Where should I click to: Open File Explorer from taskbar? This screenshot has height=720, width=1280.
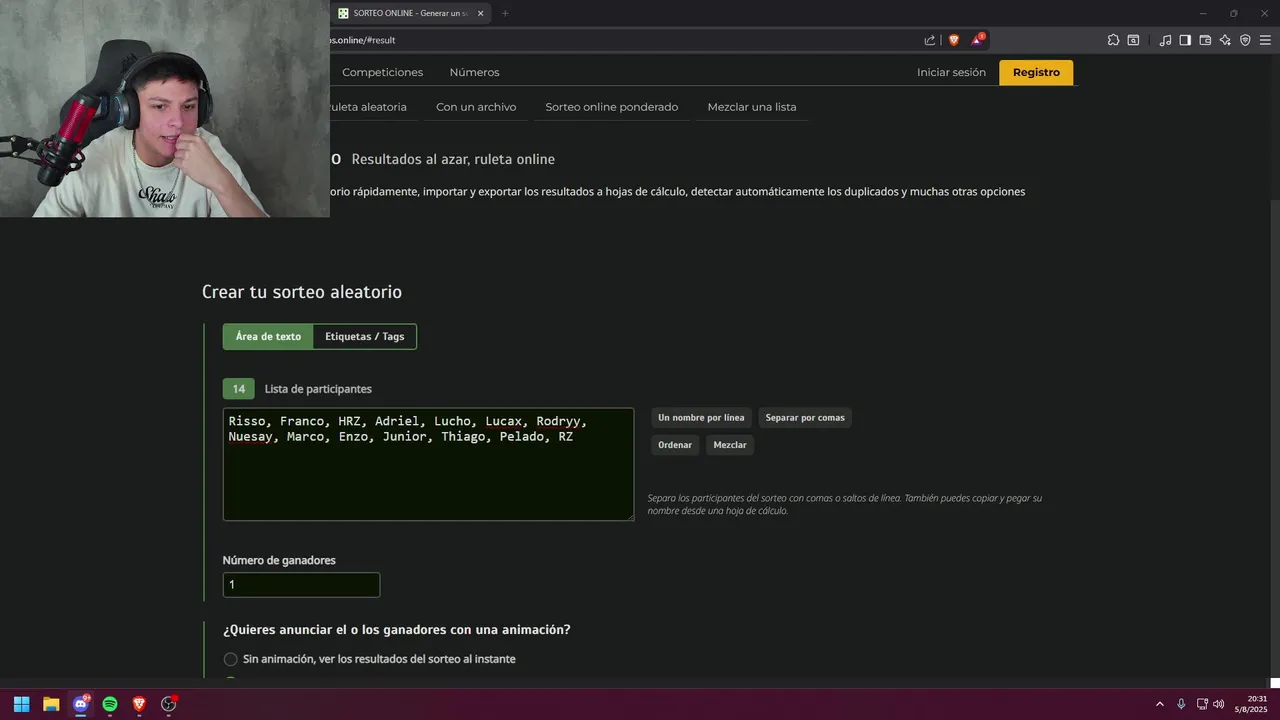51,704
